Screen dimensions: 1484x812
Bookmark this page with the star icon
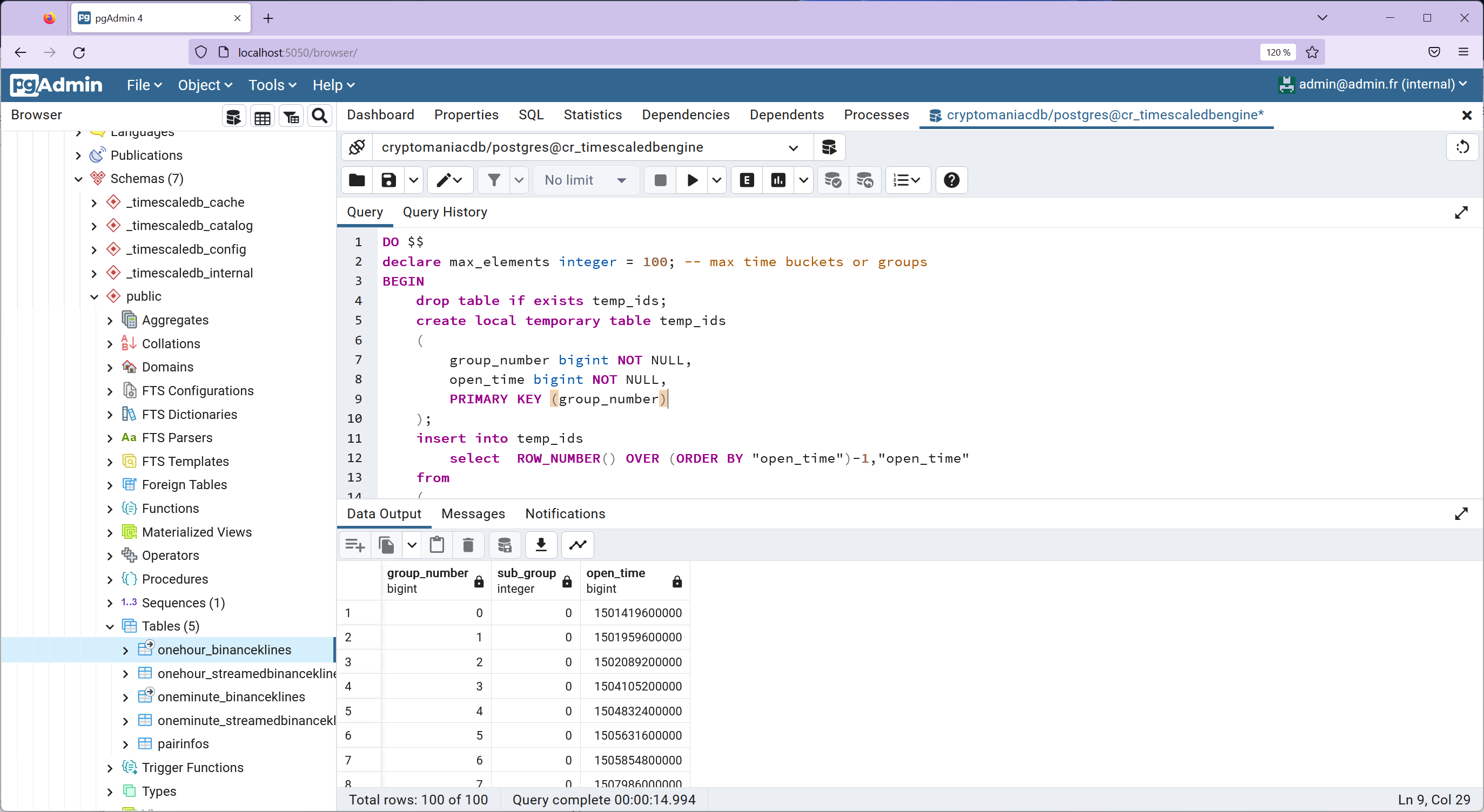(x=1312, y=52)
